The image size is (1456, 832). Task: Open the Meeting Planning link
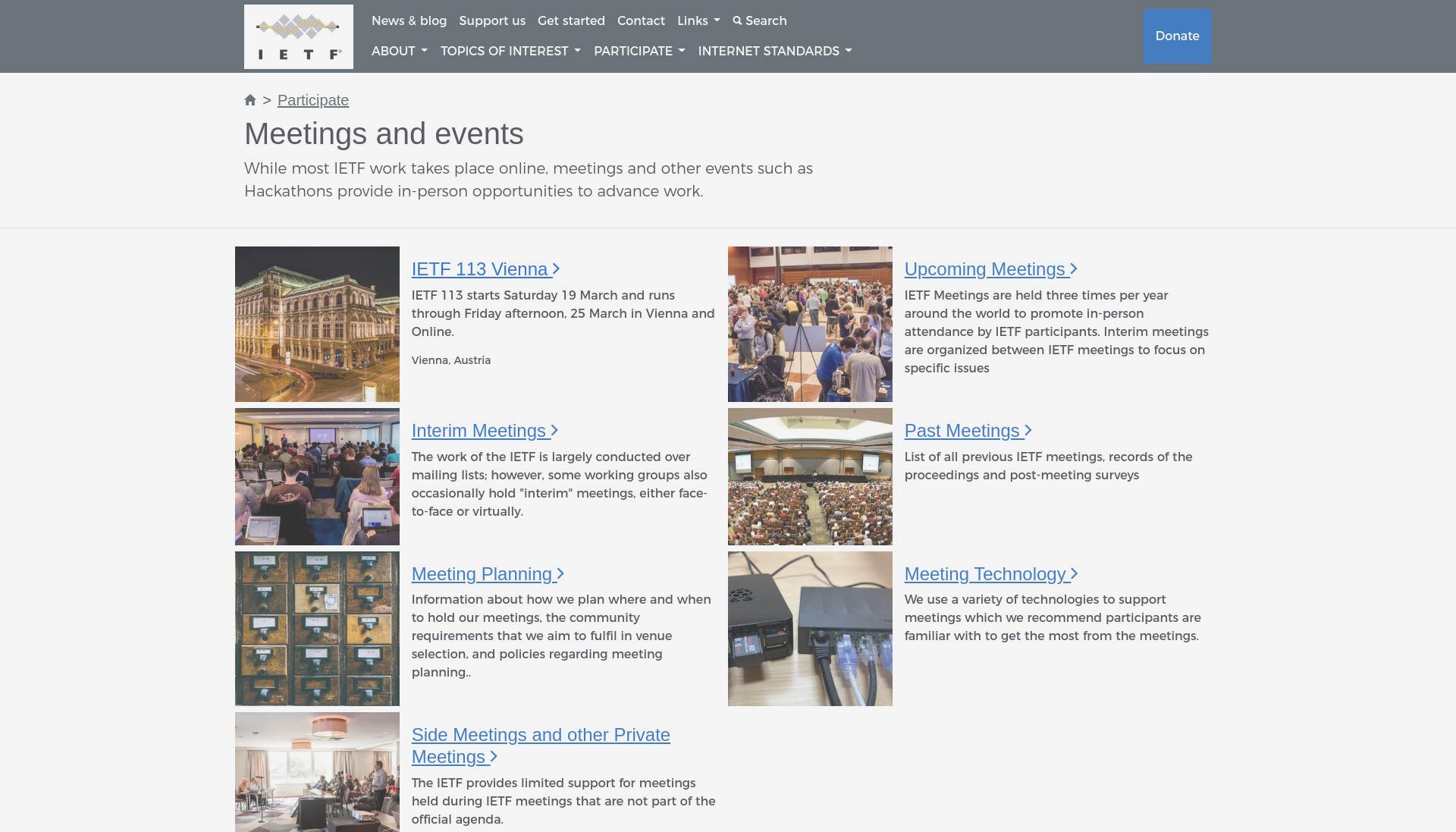coord(488,574)
